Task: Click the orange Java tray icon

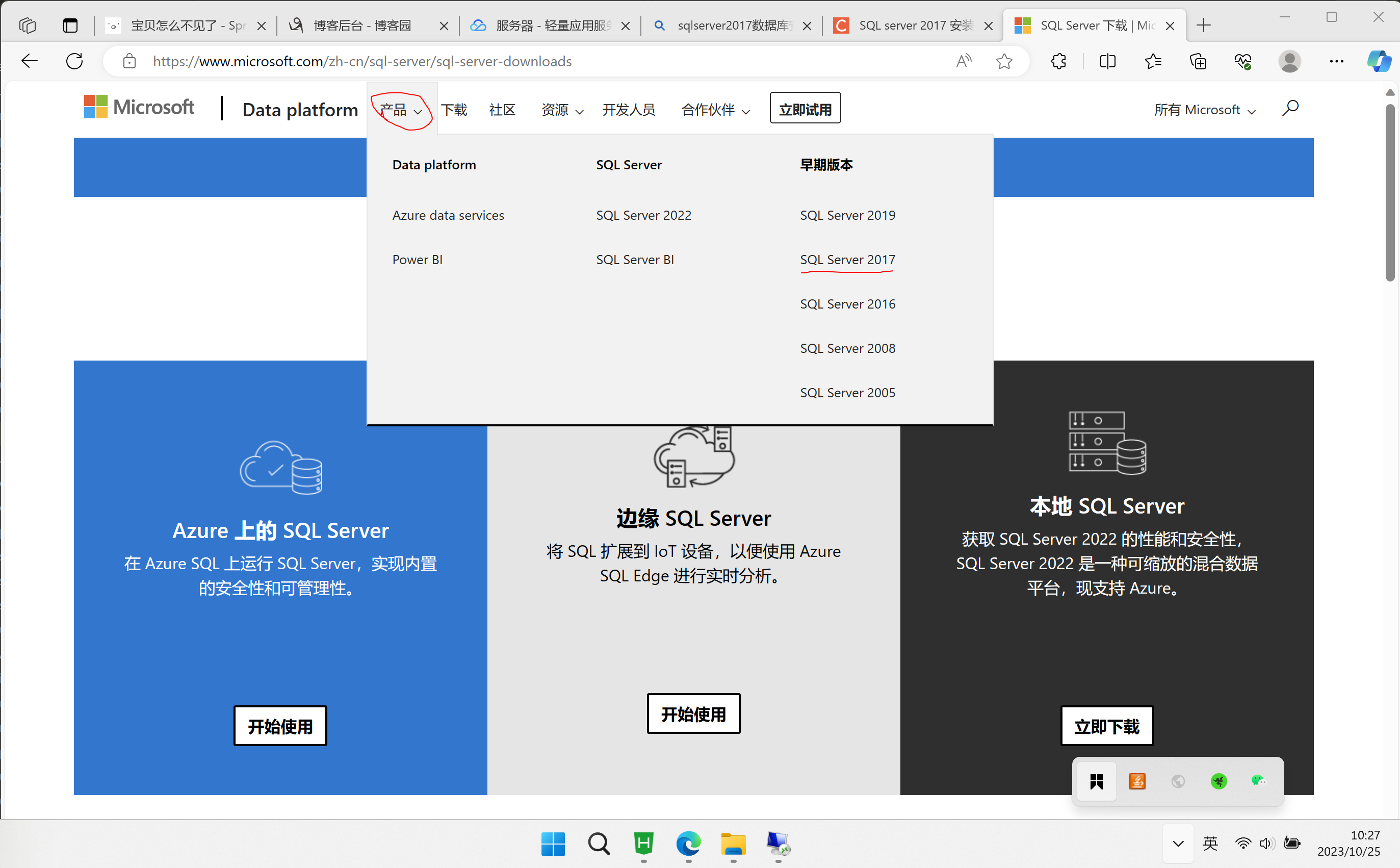Action: click(x=1137, y=781)
